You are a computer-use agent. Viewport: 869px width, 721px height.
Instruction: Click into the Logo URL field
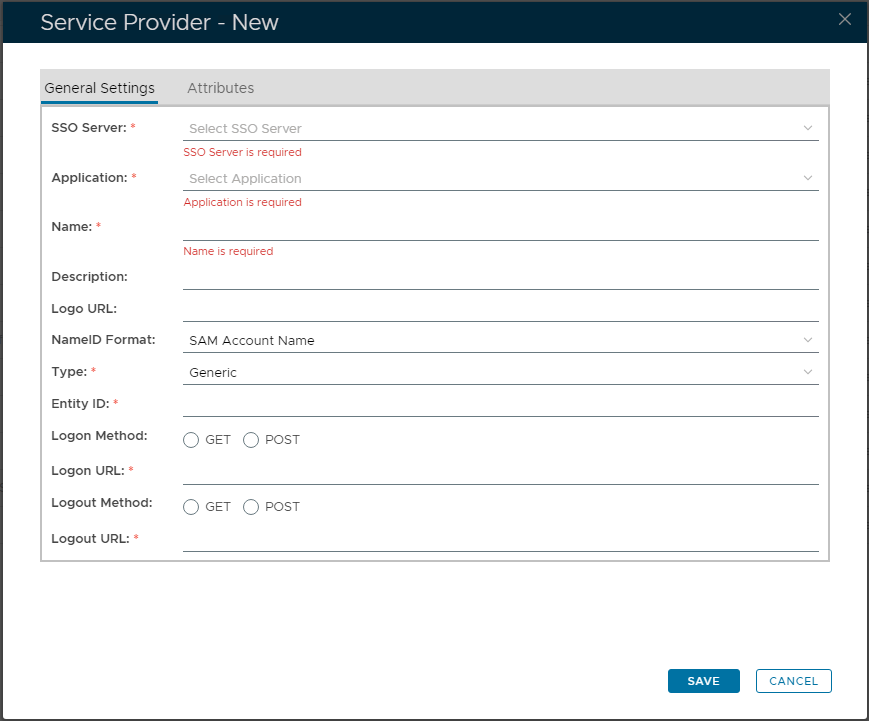click(500, 309)
